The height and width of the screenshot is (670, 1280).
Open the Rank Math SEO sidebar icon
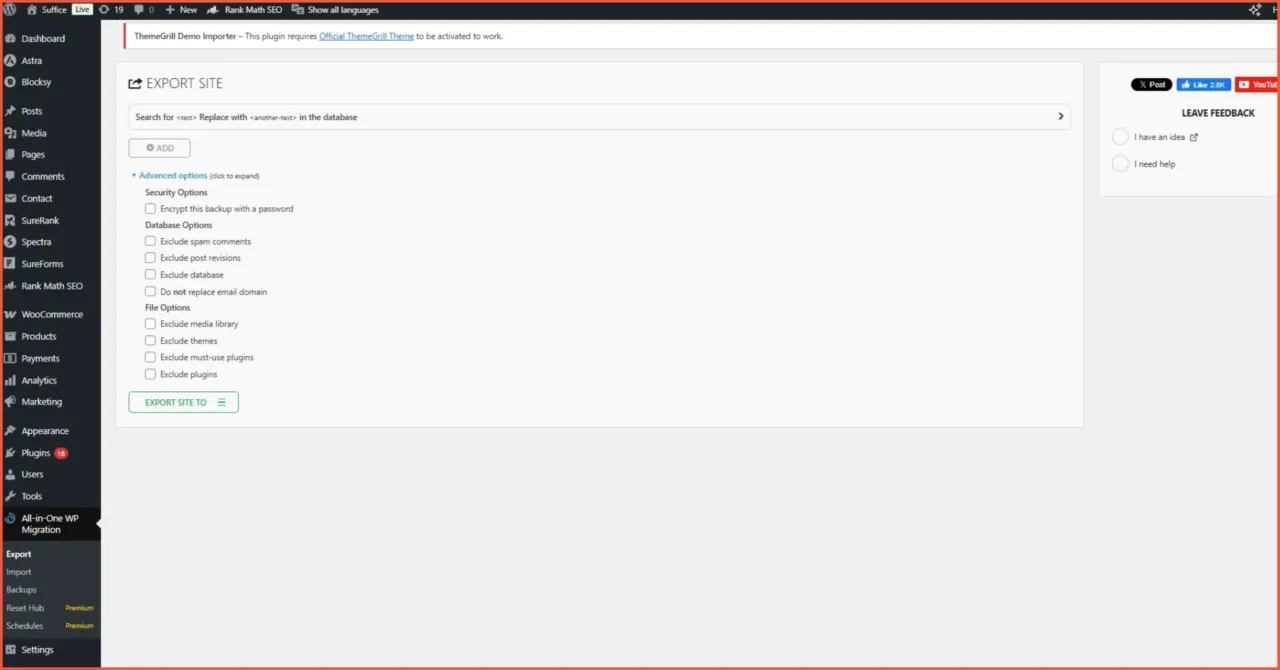coord(10,286)
